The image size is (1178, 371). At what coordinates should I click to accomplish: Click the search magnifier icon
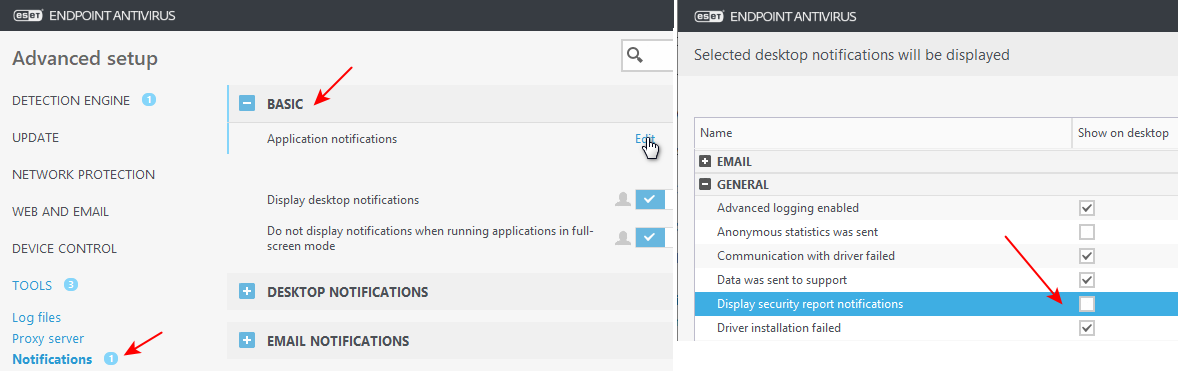pyautogui.click(x=636, y=55)
